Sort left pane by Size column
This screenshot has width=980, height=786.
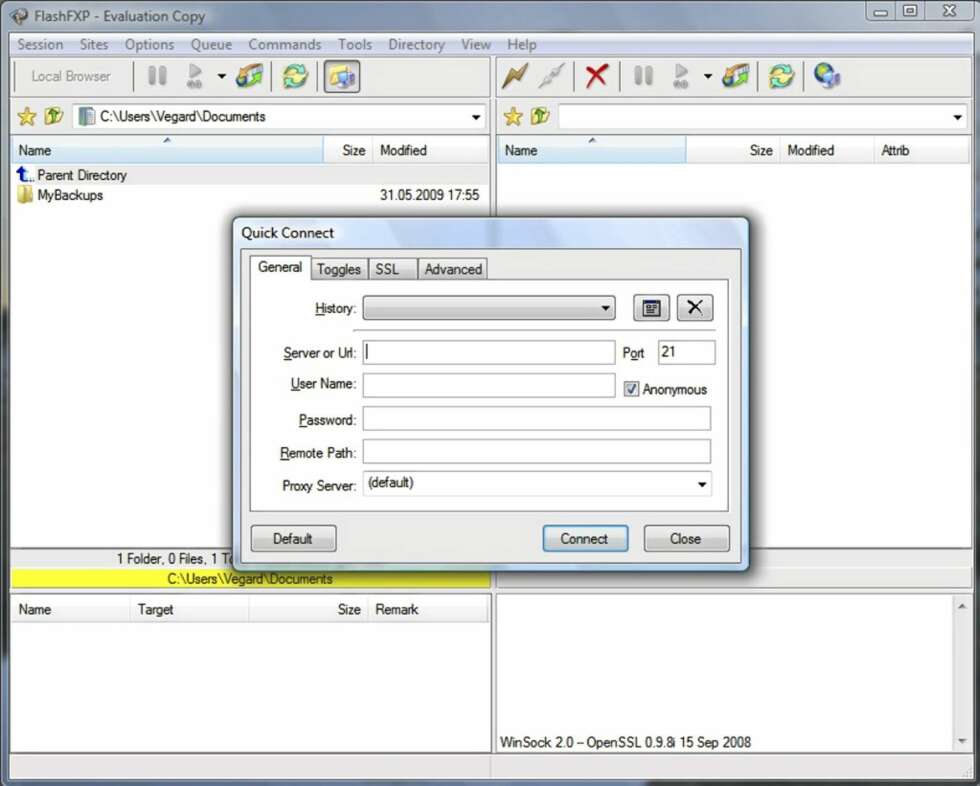[348, 151]
